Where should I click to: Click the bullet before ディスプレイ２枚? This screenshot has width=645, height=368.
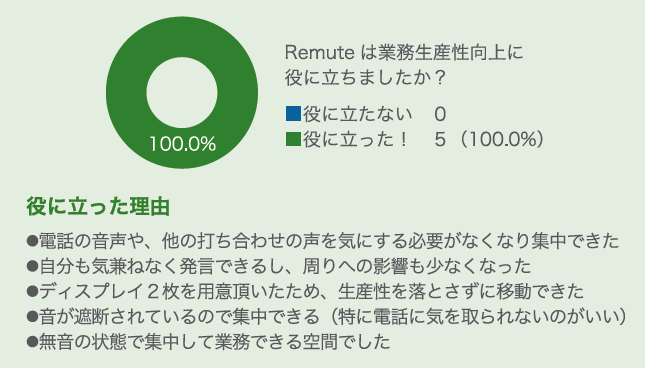[x=32, y=291]
